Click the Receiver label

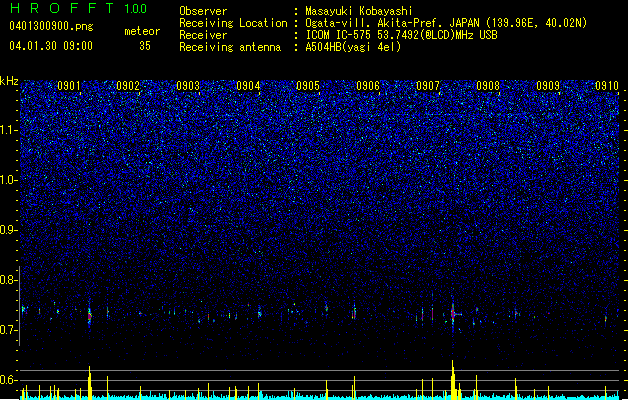[203, 35]
